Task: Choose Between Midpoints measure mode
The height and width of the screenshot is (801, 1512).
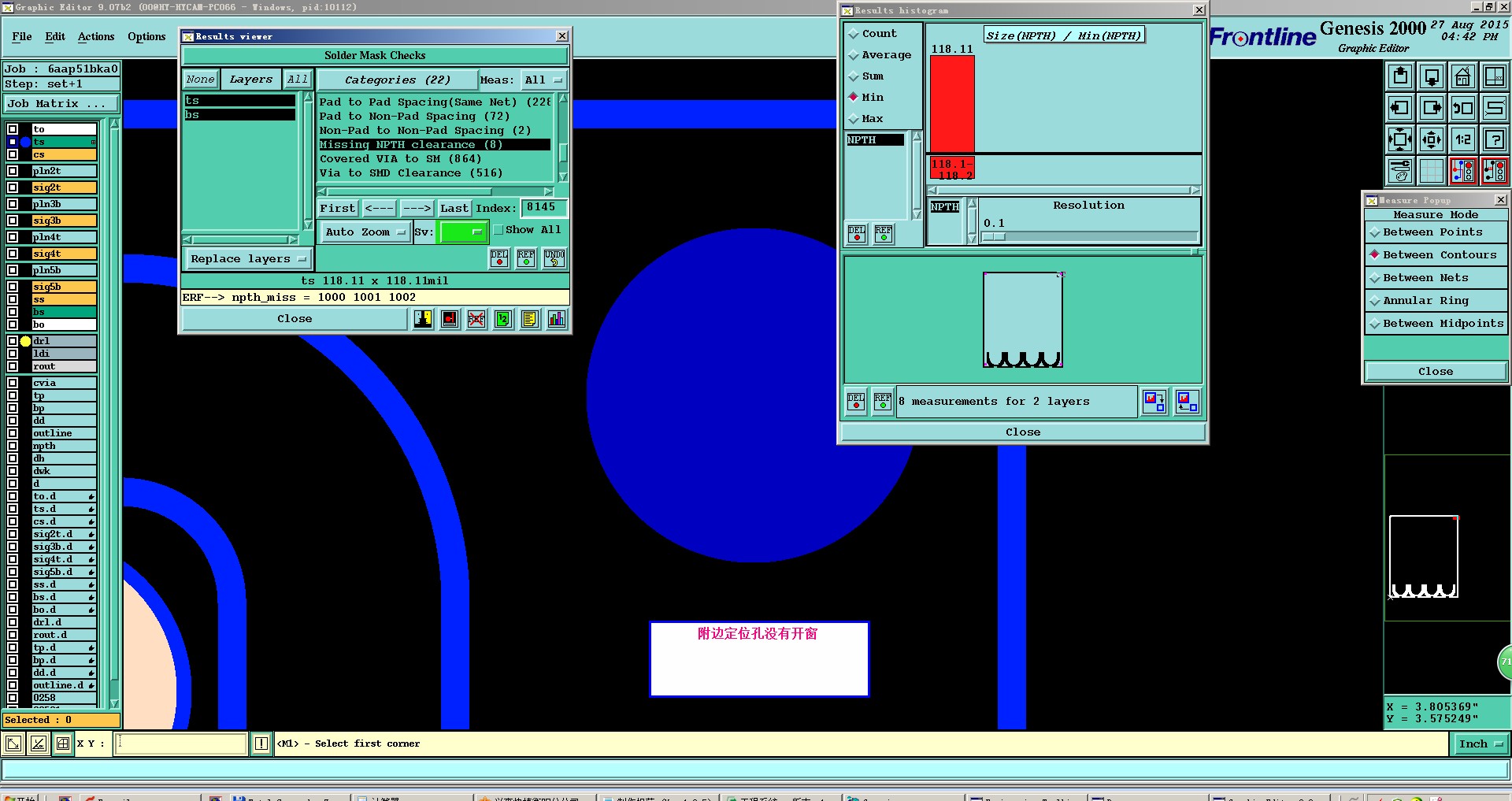Action: 1436,324
